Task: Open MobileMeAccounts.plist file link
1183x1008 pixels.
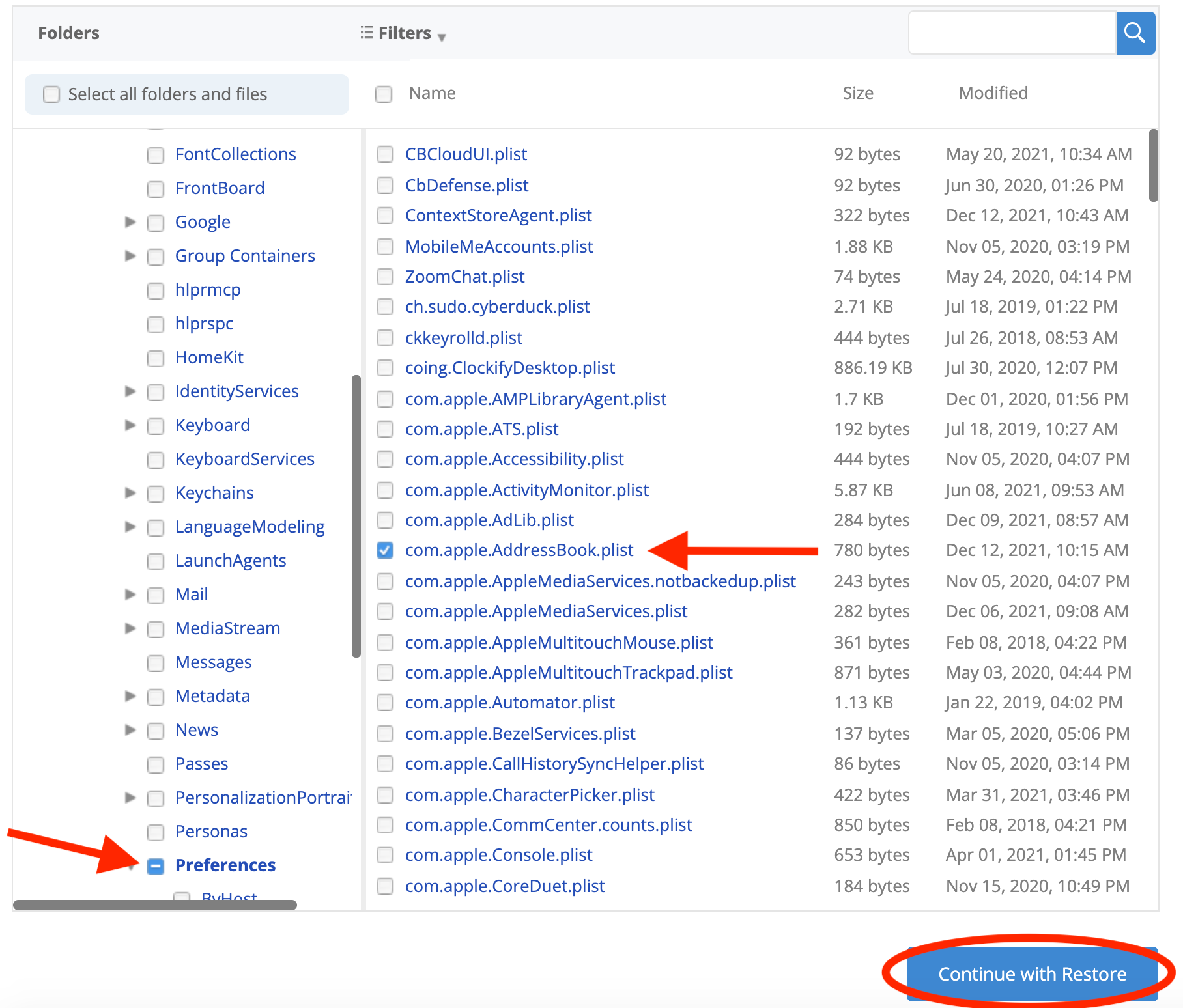Action: tap(499, 247)
